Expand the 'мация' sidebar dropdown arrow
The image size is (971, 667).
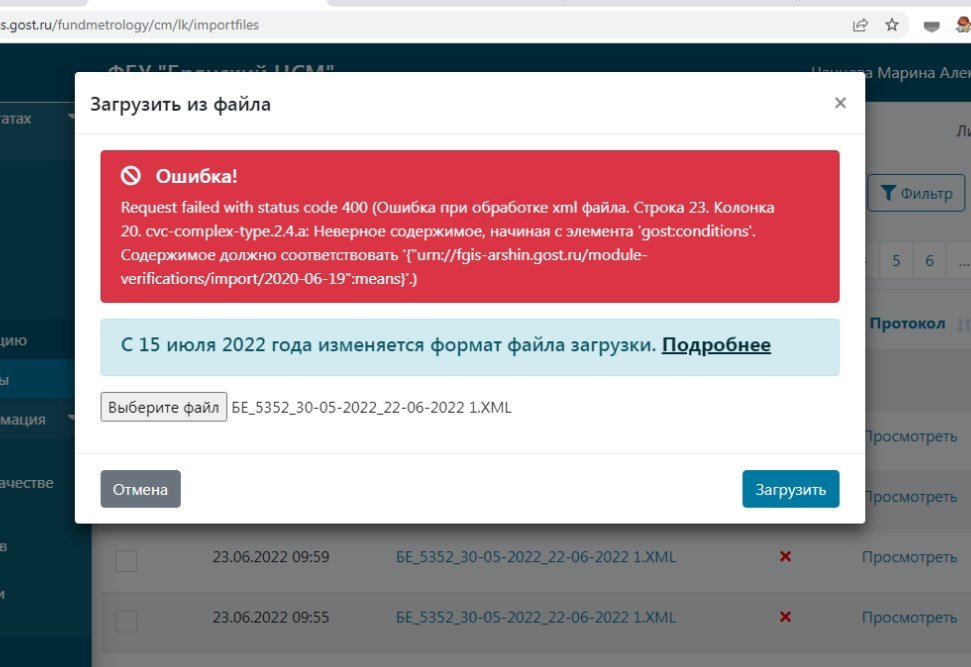tap(72, 419)
